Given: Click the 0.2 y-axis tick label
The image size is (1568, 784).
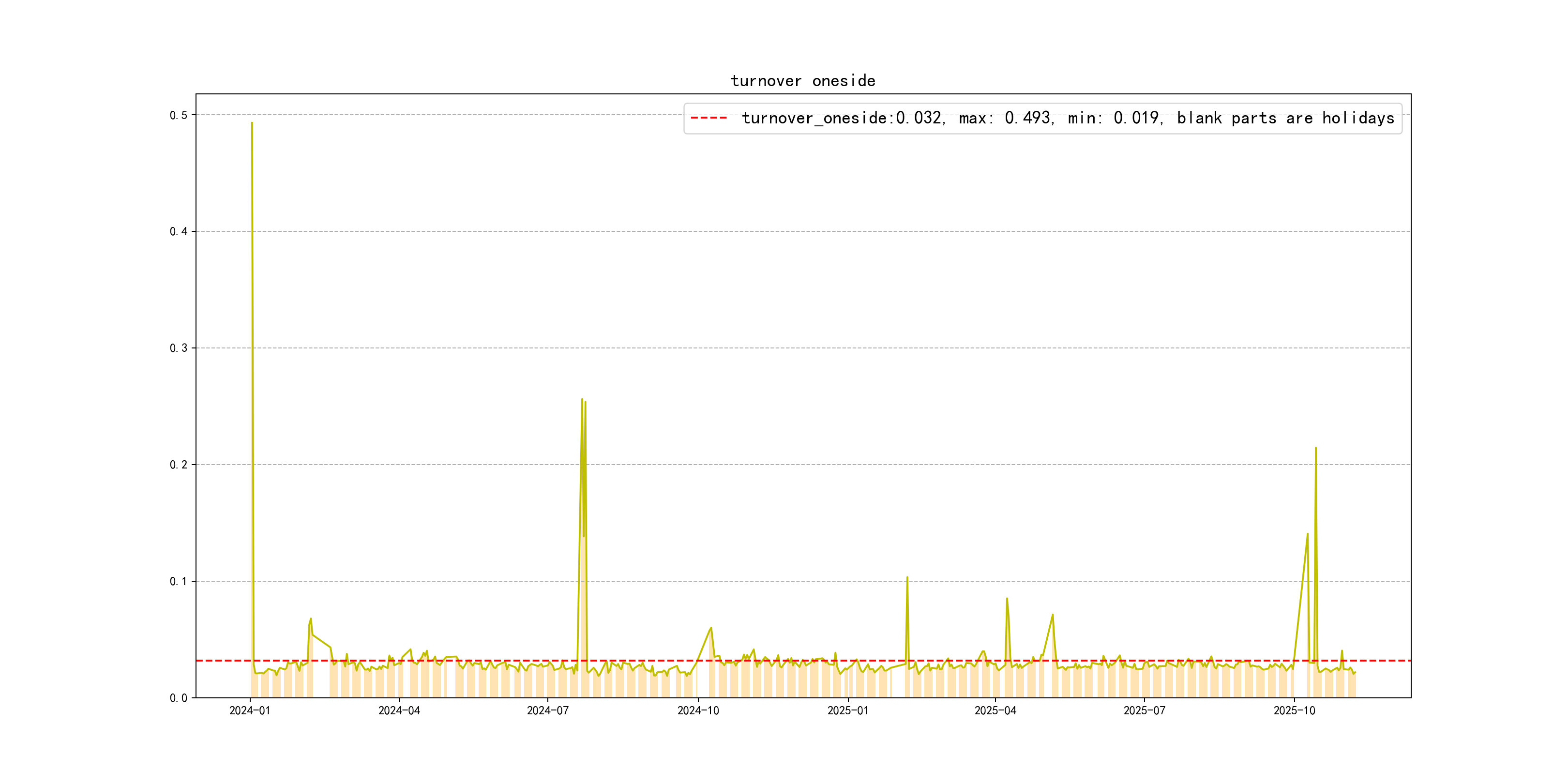Looking at the screenshot, I should pyautogui.click(x=179, y=465).
